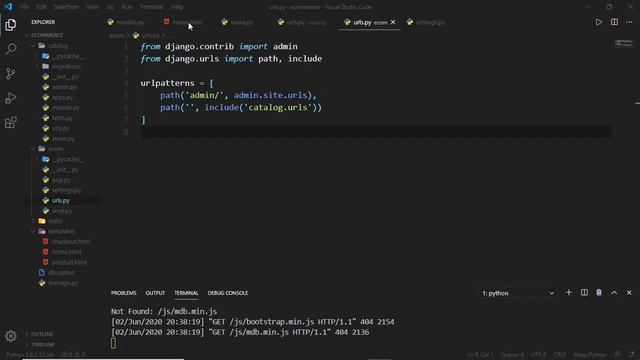The image size is (640, 360).
Task: Switch to the home.html editor tab
Action: pos(188,22)
